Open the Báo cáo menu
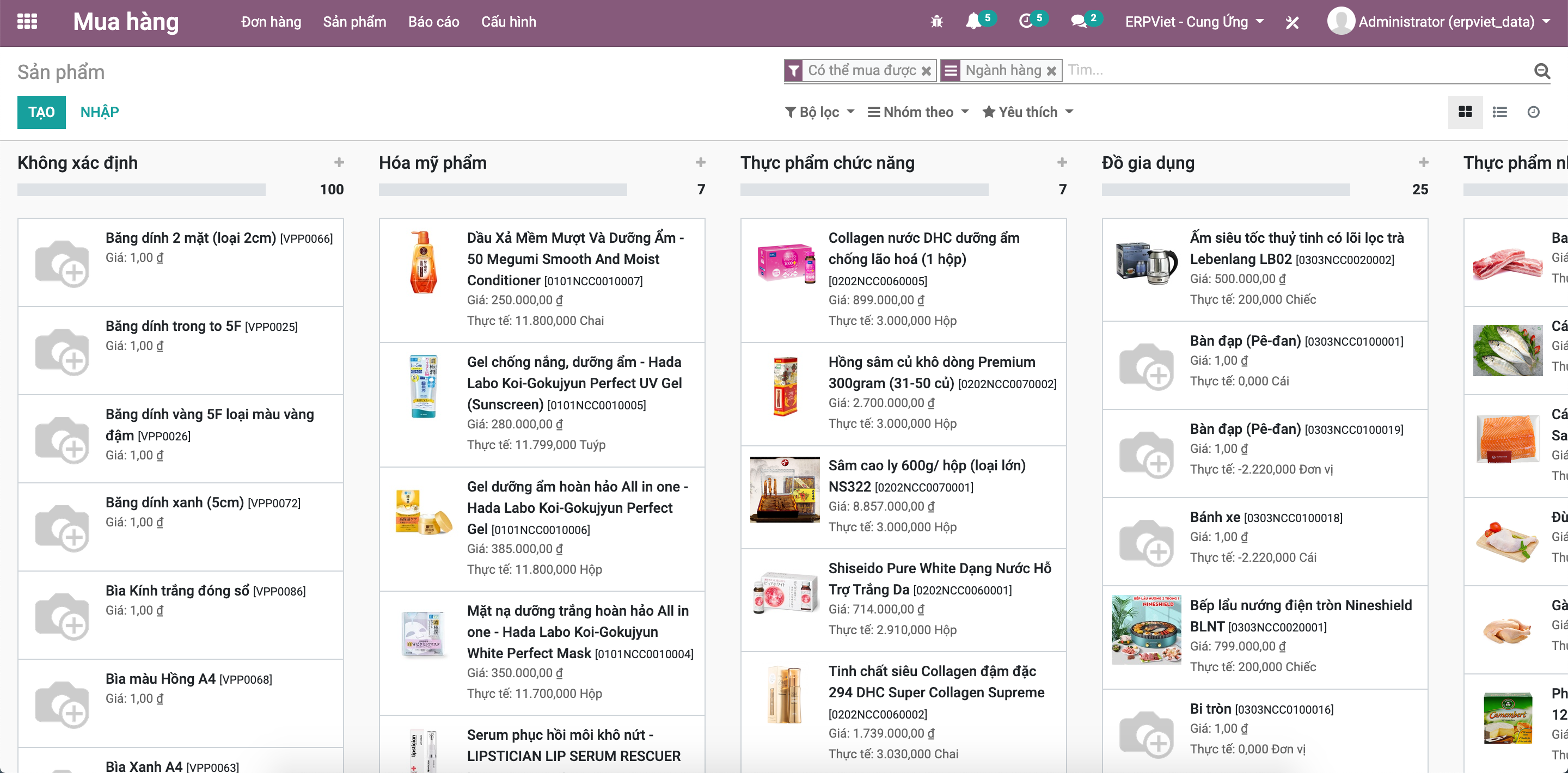 [x=433, y=22]
